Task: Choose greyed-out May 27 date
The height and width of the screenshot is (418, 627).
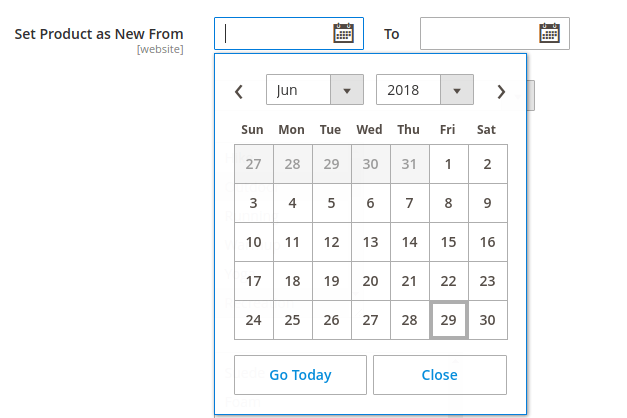Action: [x=254, y=164]
